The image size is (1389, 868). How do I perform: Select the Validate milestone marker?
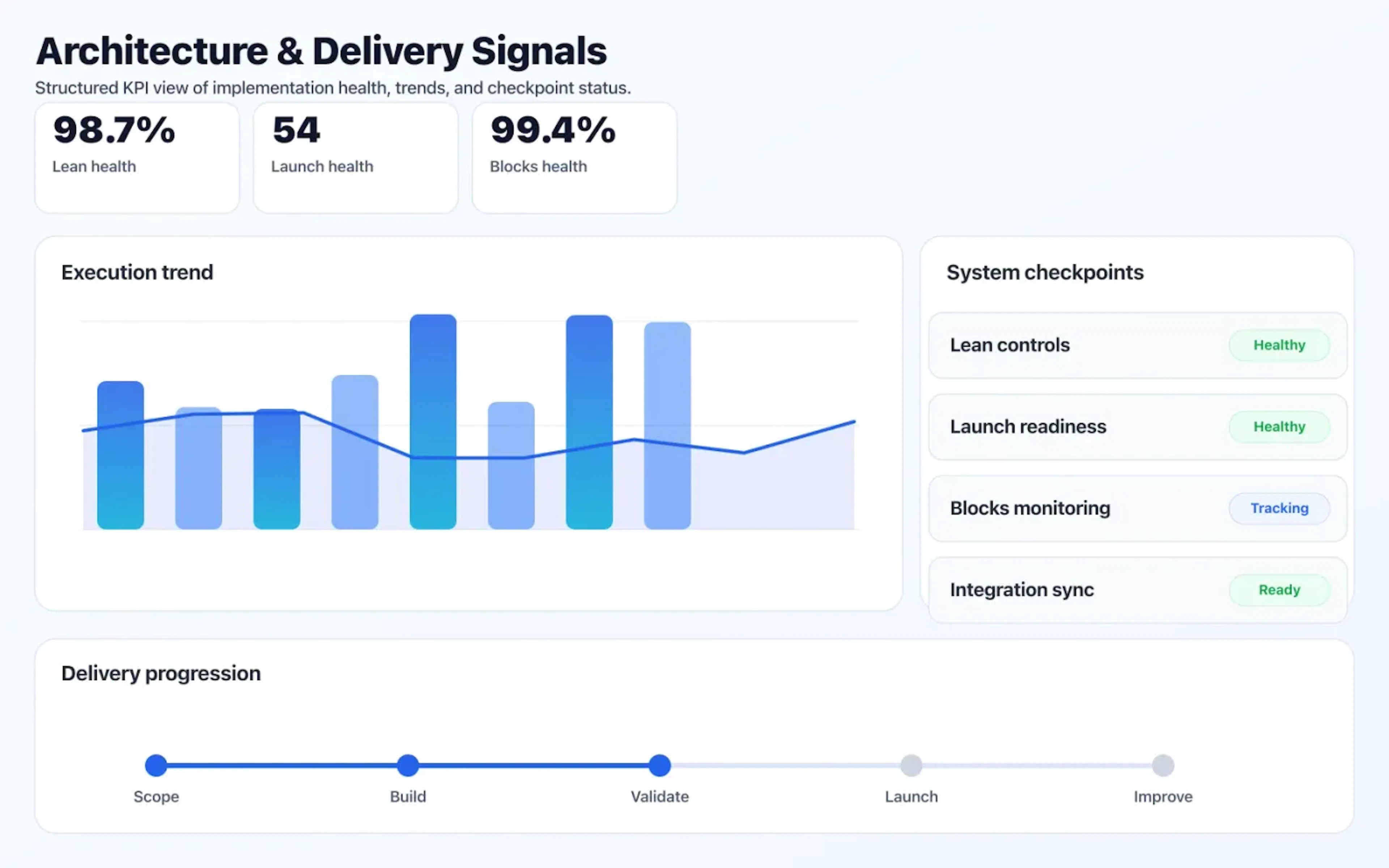tap(659, 765)
